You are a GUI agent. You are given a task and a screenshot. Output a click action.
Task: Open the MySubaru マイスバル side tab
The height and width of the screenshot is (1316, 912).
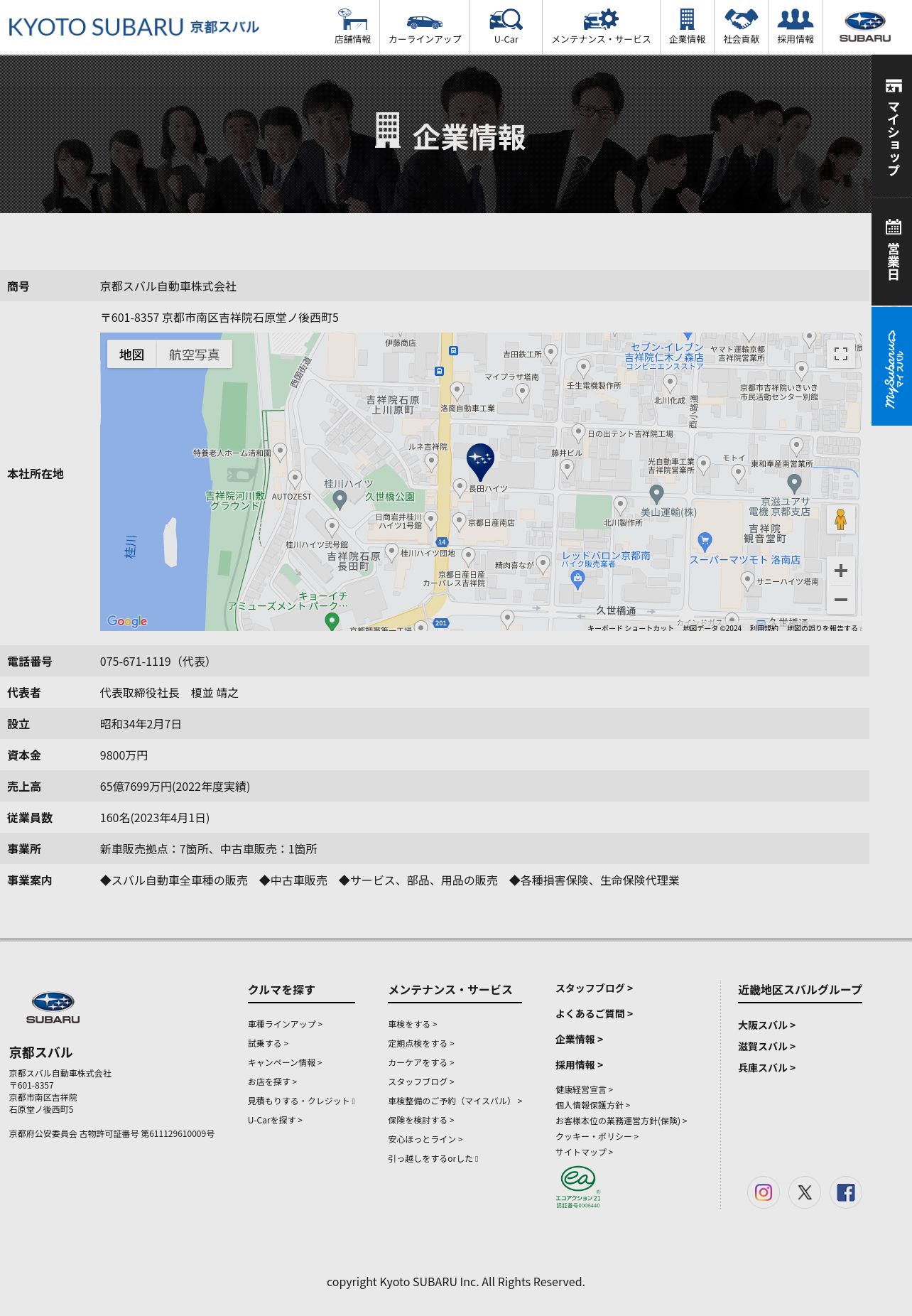892,366
